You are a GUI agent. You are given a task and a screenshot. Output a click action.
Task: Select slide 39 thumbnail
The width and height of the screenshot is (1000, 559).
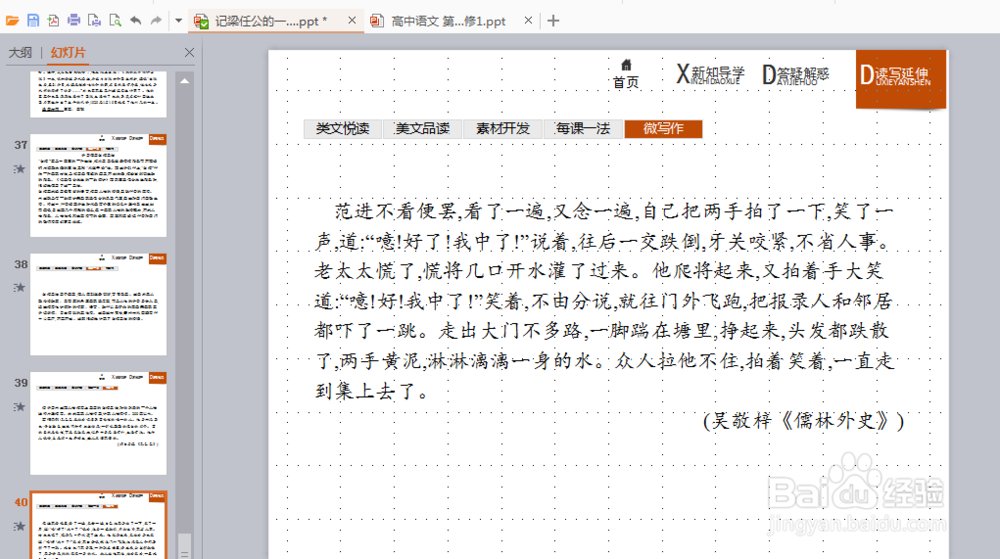point(98,423)
